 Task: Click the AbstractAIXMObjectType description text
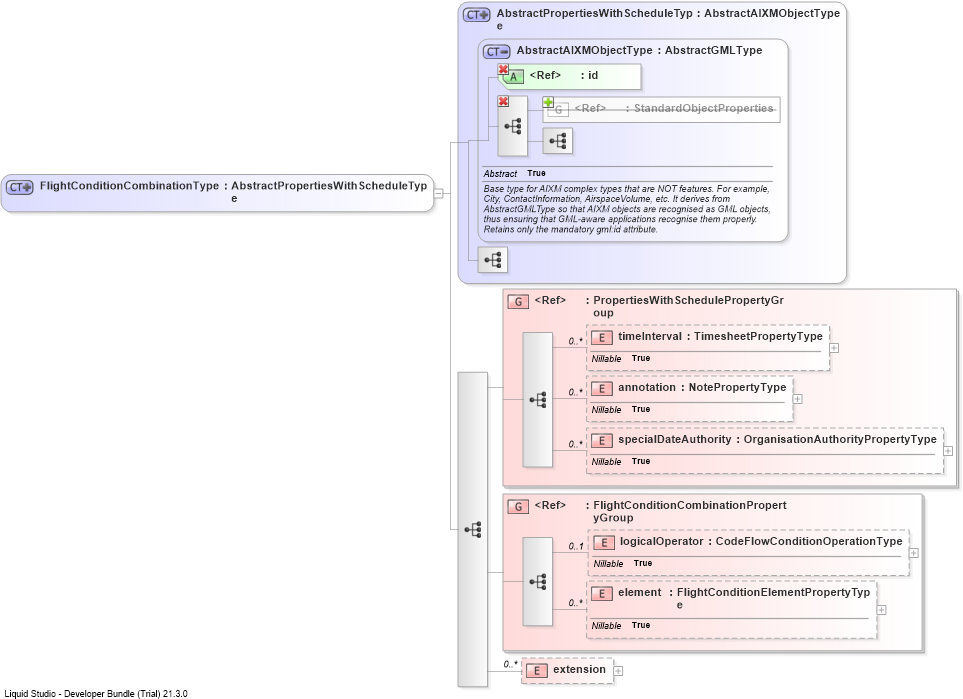click(626, 209)
